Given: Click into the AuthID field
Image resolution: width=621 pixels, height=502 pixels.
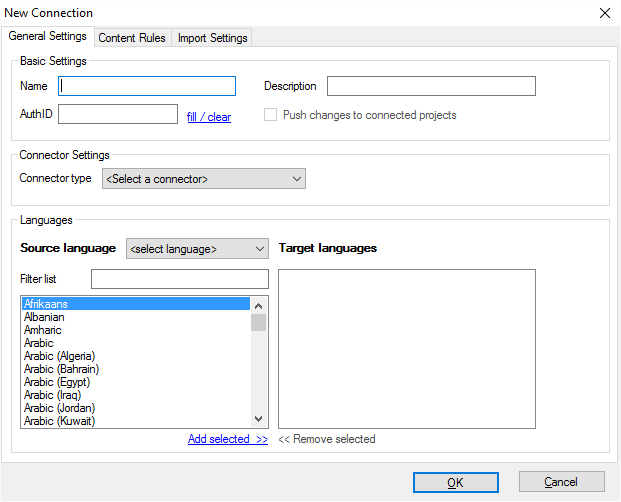Looking at the screenshot, I should click(x=118, y=115).
